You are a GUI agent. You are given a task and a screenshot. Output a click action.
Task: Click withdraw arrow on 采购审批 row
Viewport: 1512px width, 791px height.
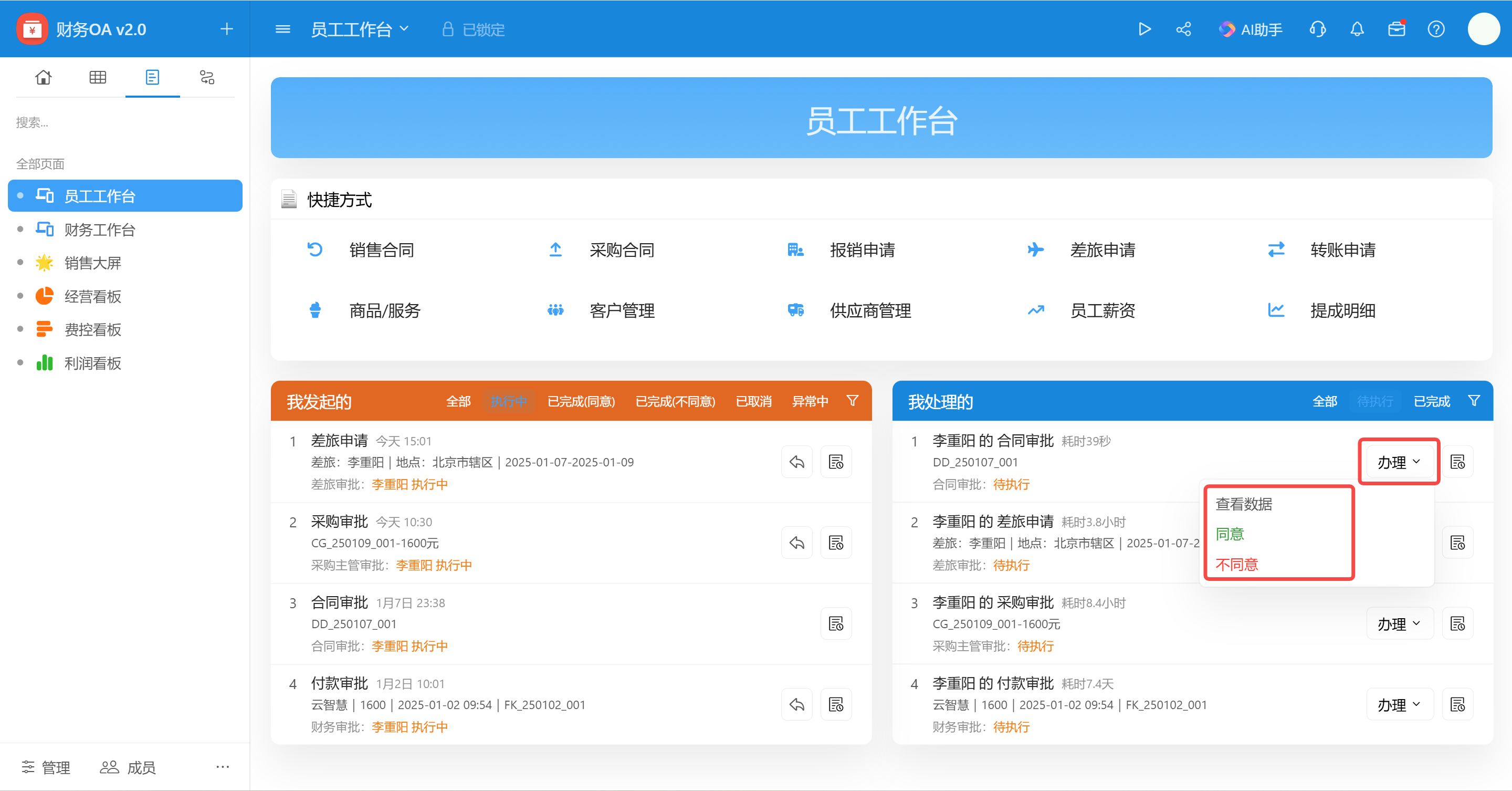[796, 543]
